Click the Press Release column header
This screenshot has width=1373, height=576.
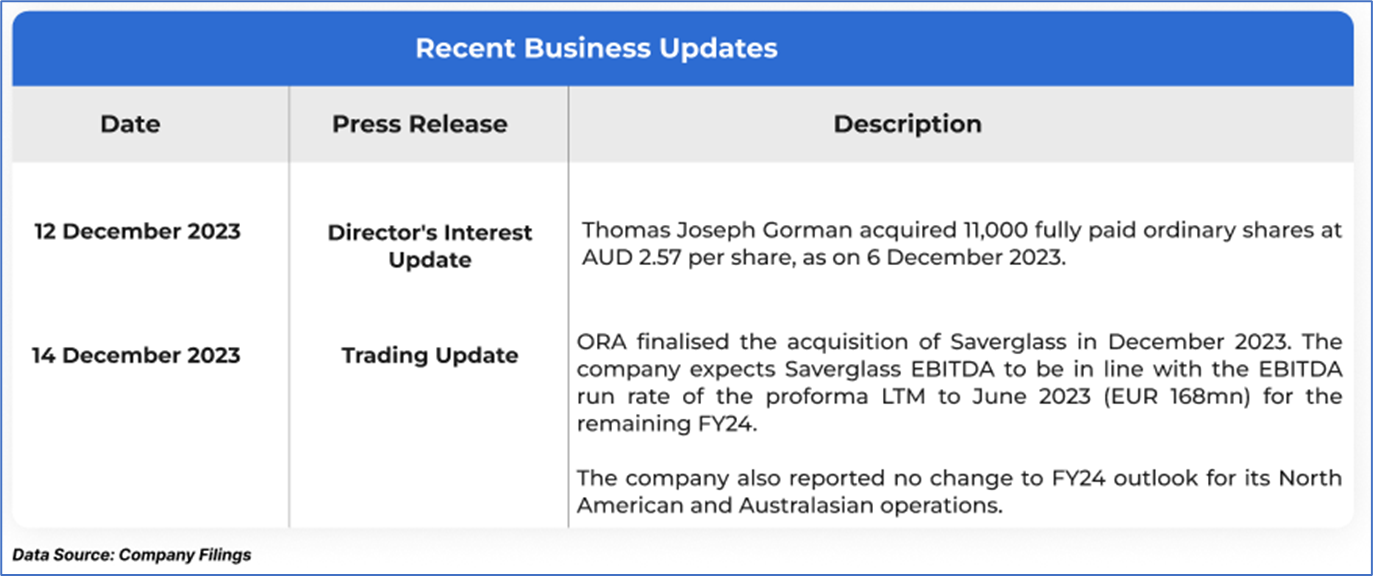[419, 124]
